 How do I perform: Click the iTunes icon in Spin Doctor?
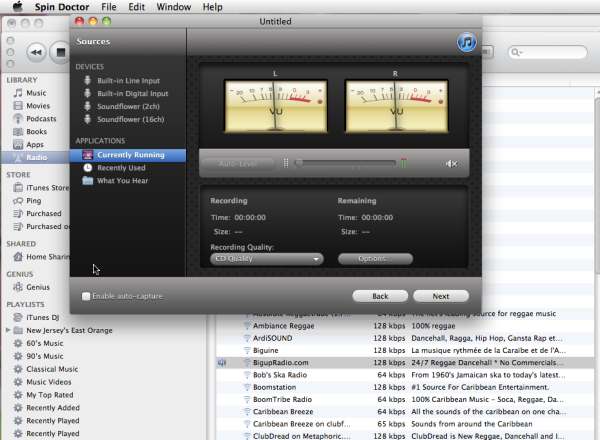point(466,42)
